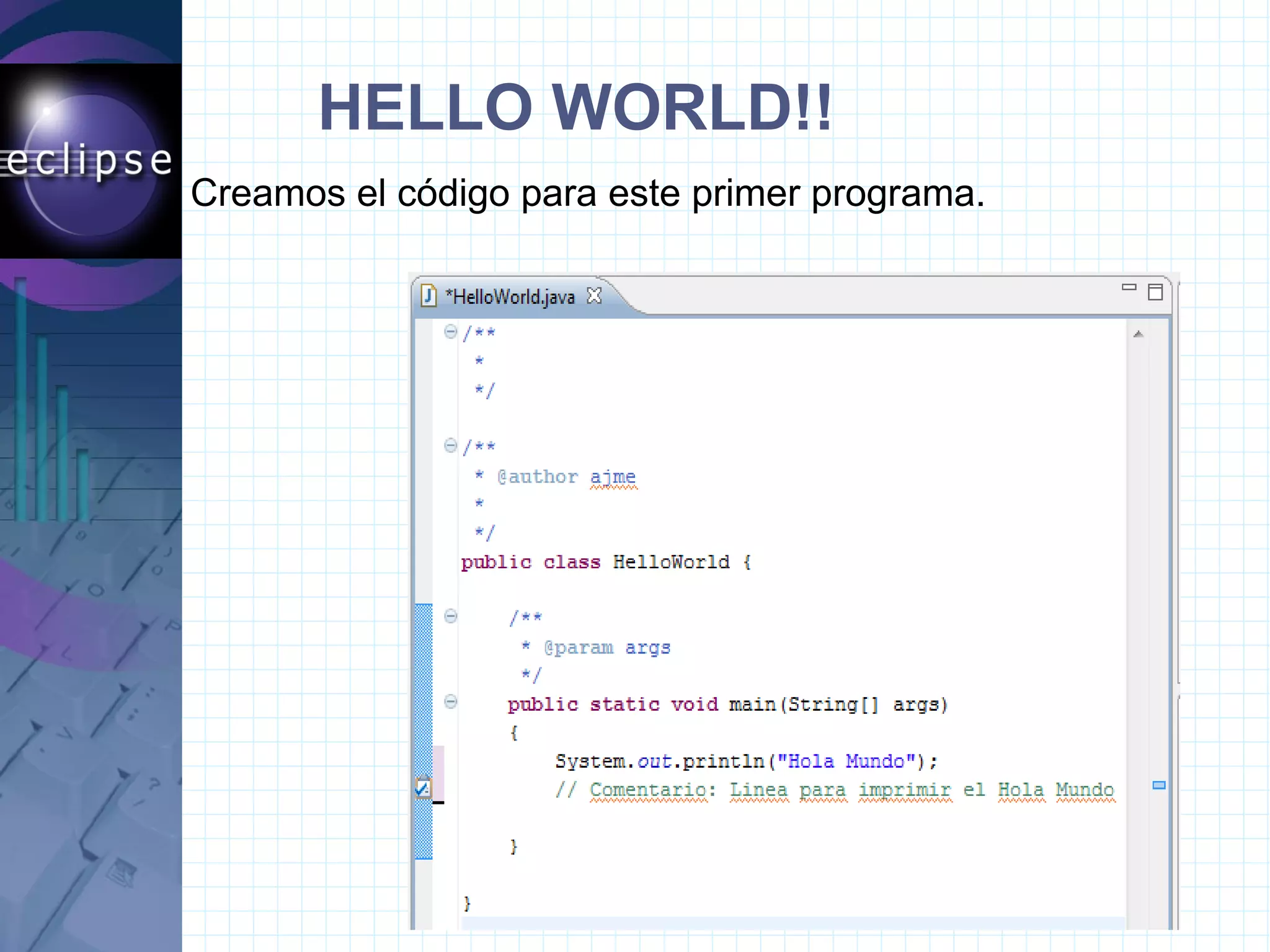Click the 'void' keyword
Image resolution: width=1270 pixels, height=952 pixels.
(x=695, y=705)
